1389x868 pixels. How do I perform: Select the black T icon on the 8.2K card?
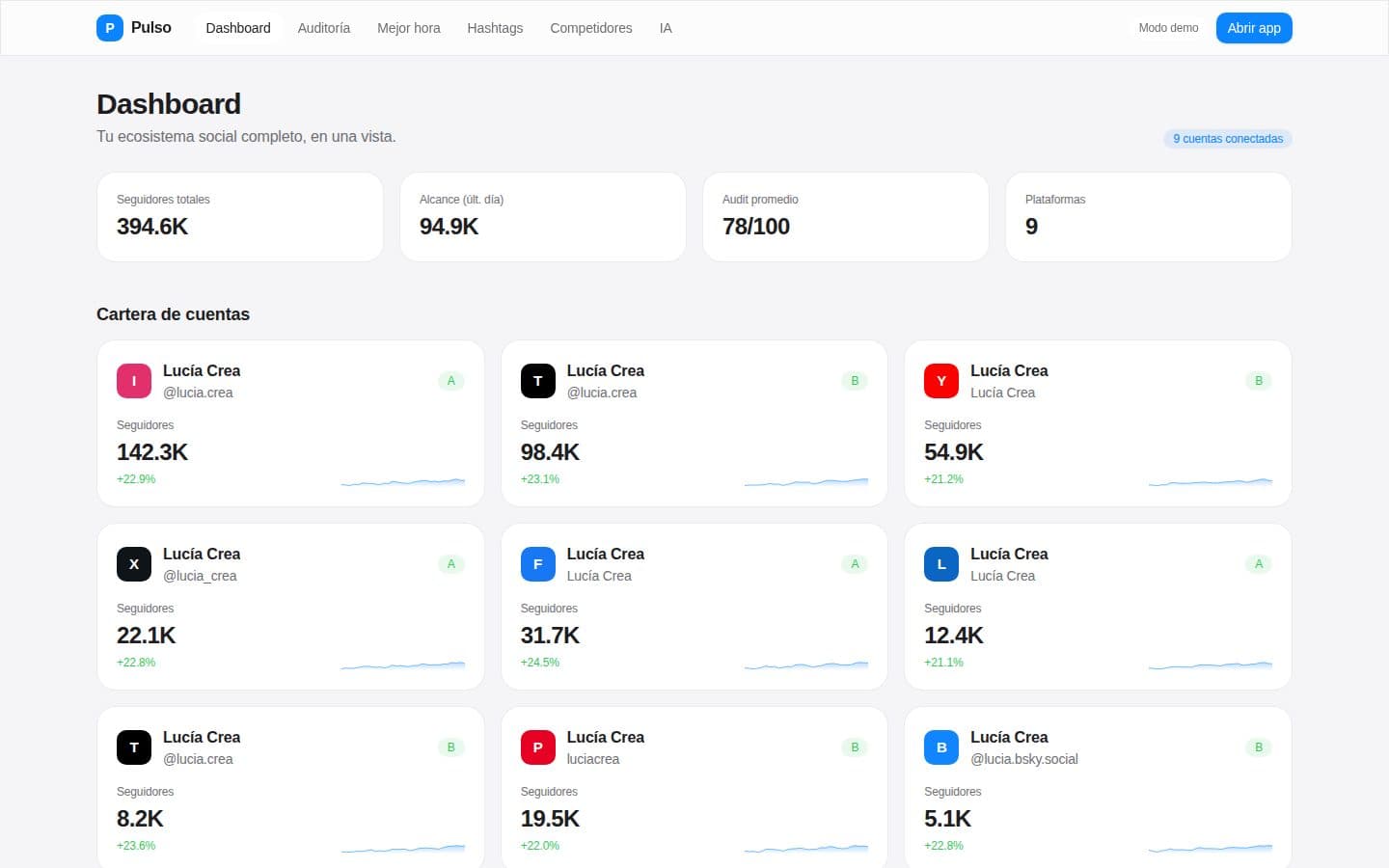click(x=134, y=747)
